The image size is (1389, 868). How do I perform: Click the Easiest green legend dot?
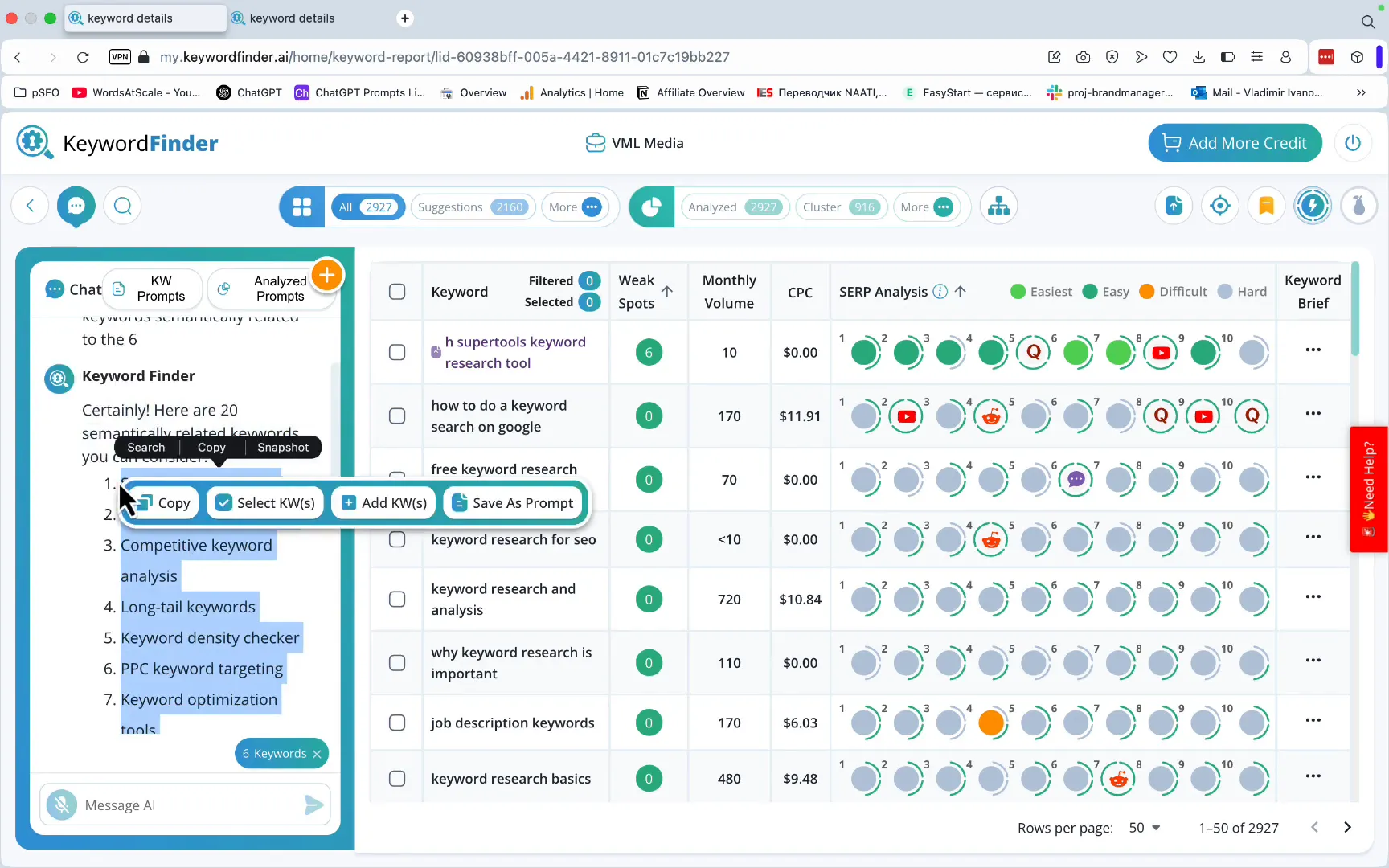coord(1018,292)
